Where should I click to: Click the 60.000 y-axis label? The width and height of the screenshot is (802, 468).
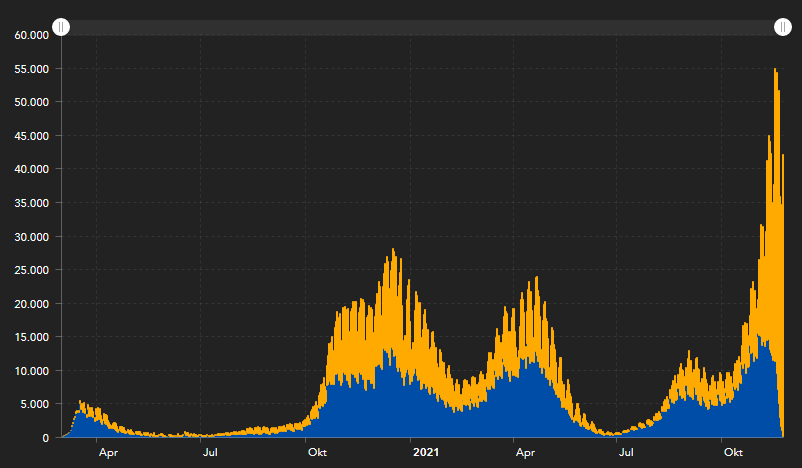pos(32,35)
